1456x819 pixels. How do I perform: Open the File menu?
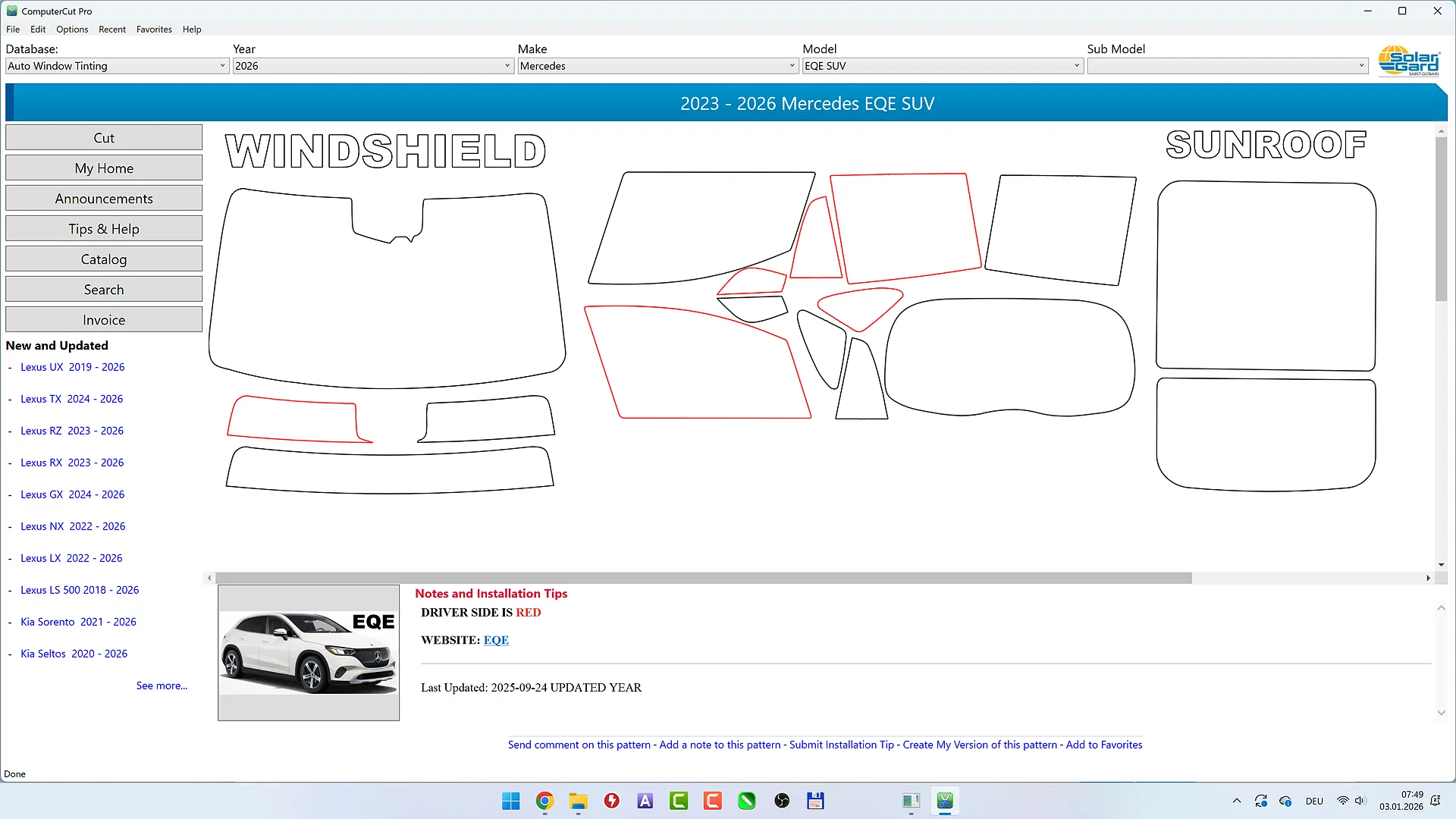click(13, 30)
